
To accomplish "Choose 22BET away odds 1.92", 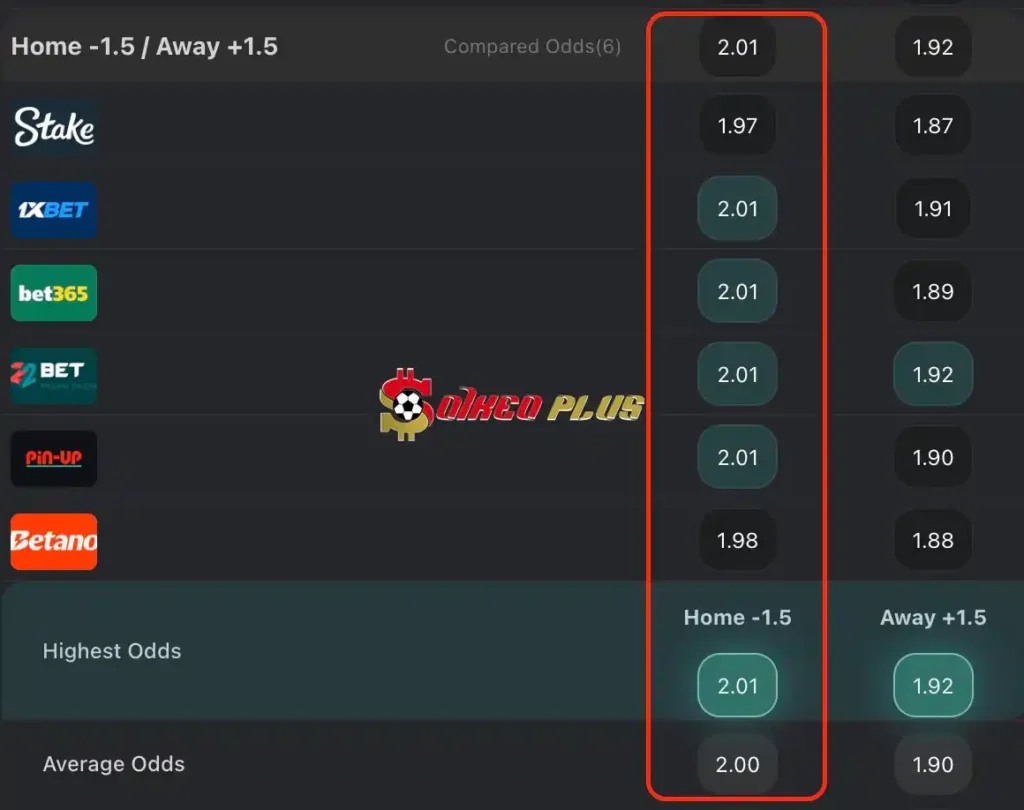I will click(x=933, y=374).
